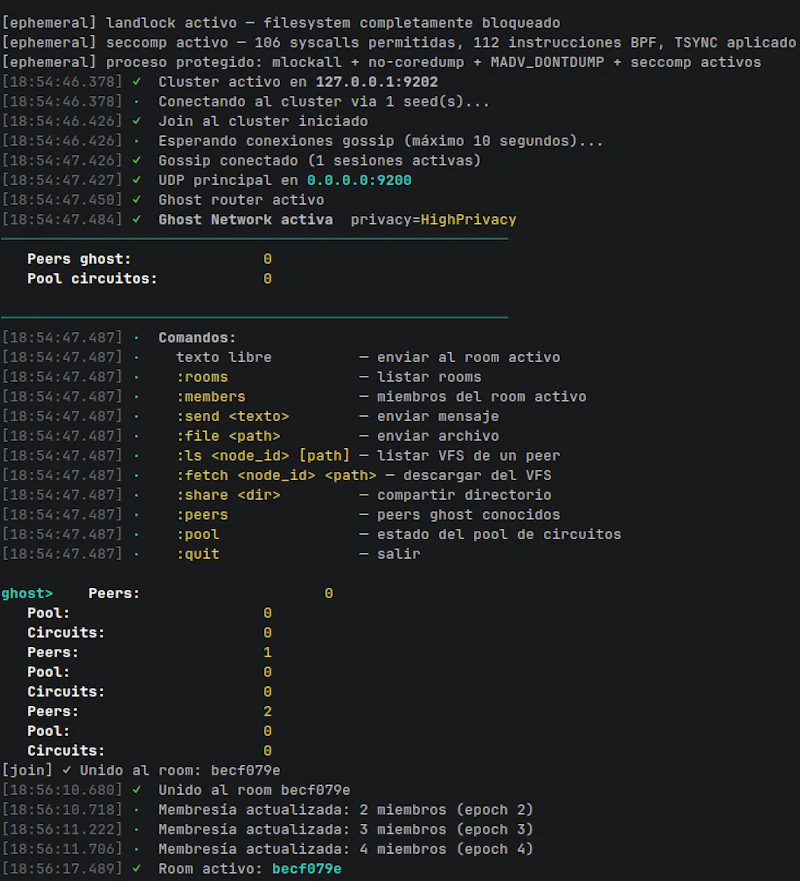Click the ':pool' command
Screen dimensions: 800x881
pos(198,534)
